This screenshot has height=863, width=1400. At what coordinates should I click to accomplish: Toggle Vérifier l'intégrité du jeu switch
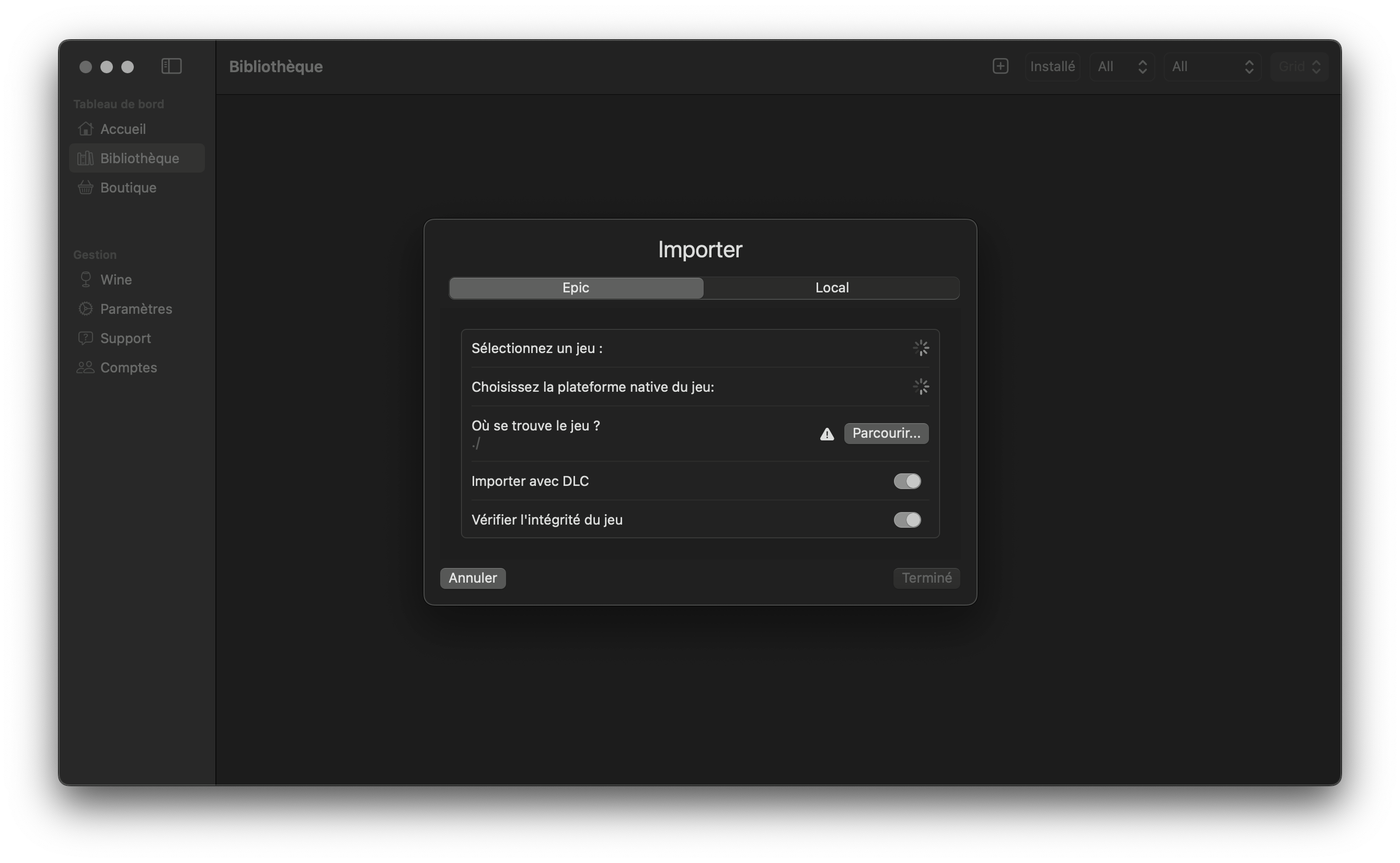tap(907, 520)
